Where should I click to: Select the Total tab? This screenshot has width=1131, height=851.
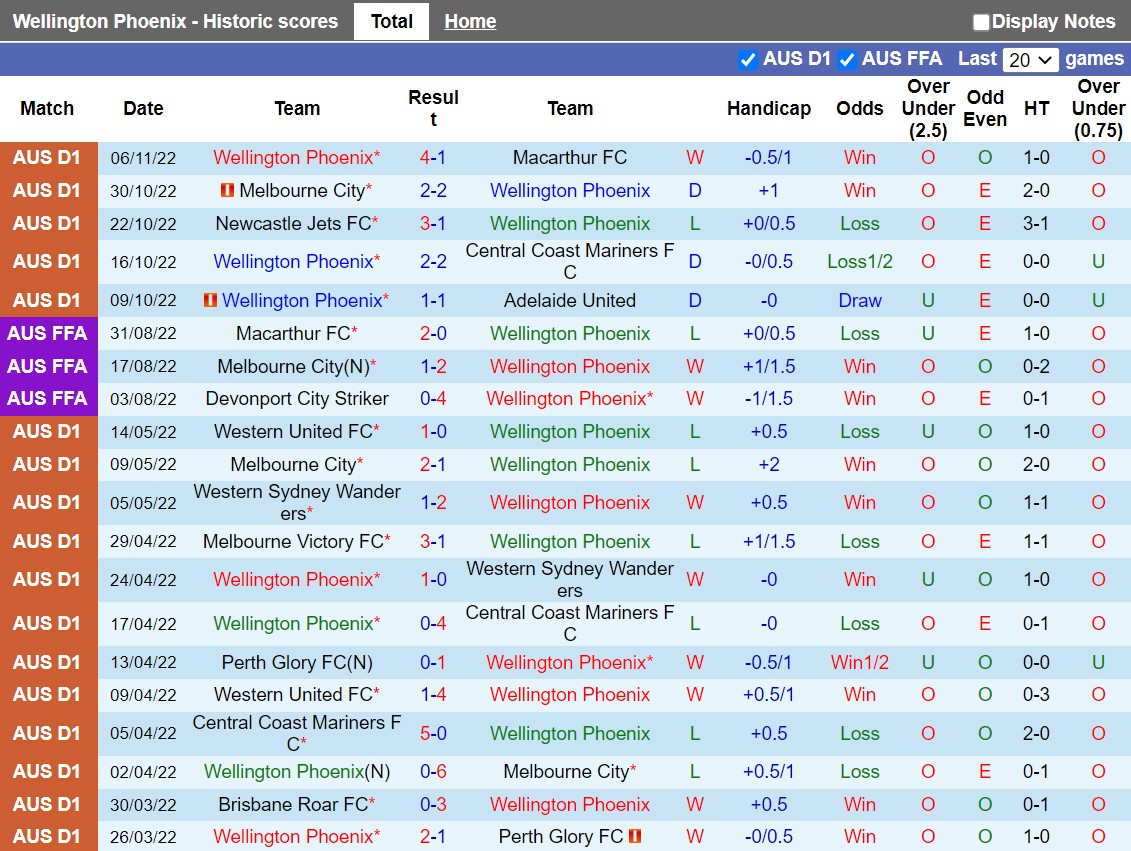(x=391, y=21)
